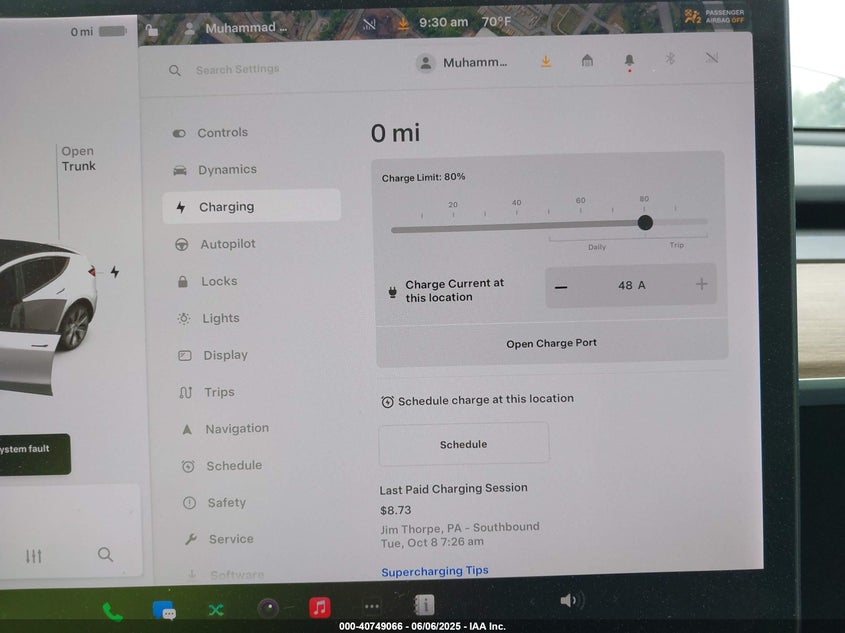Open the Supercharging Tips link

[435, 571]
